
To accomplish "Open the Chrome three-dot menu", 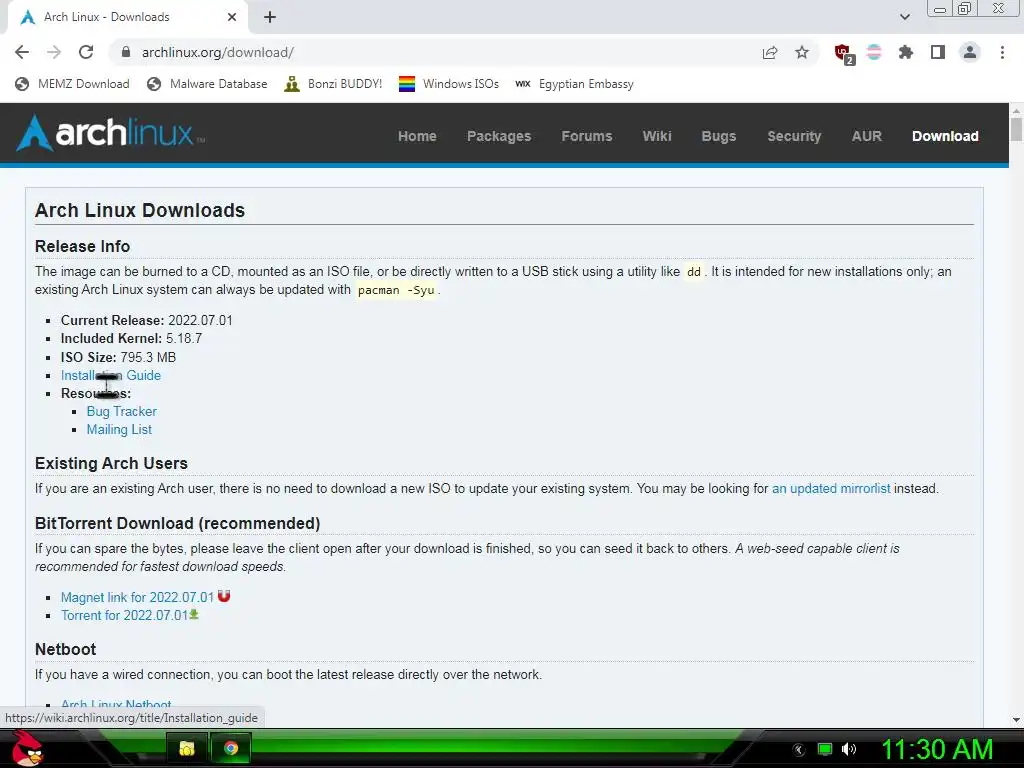I will (1002, 52).
